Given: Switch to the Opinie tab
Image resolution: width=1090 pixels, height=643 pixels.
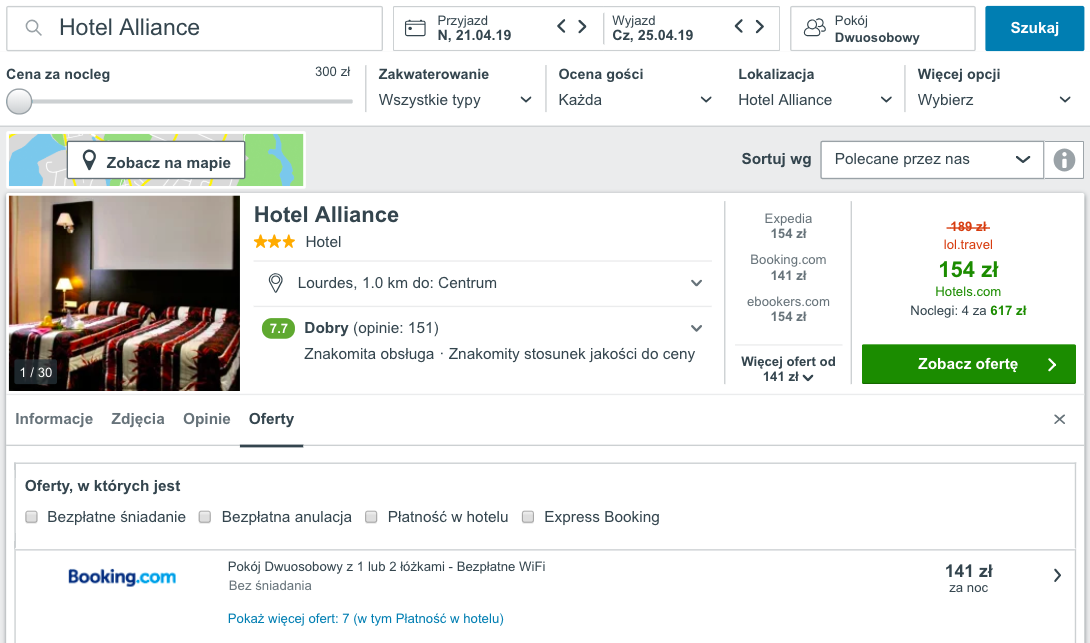Looking at the screenshot, I should [207, 419].
